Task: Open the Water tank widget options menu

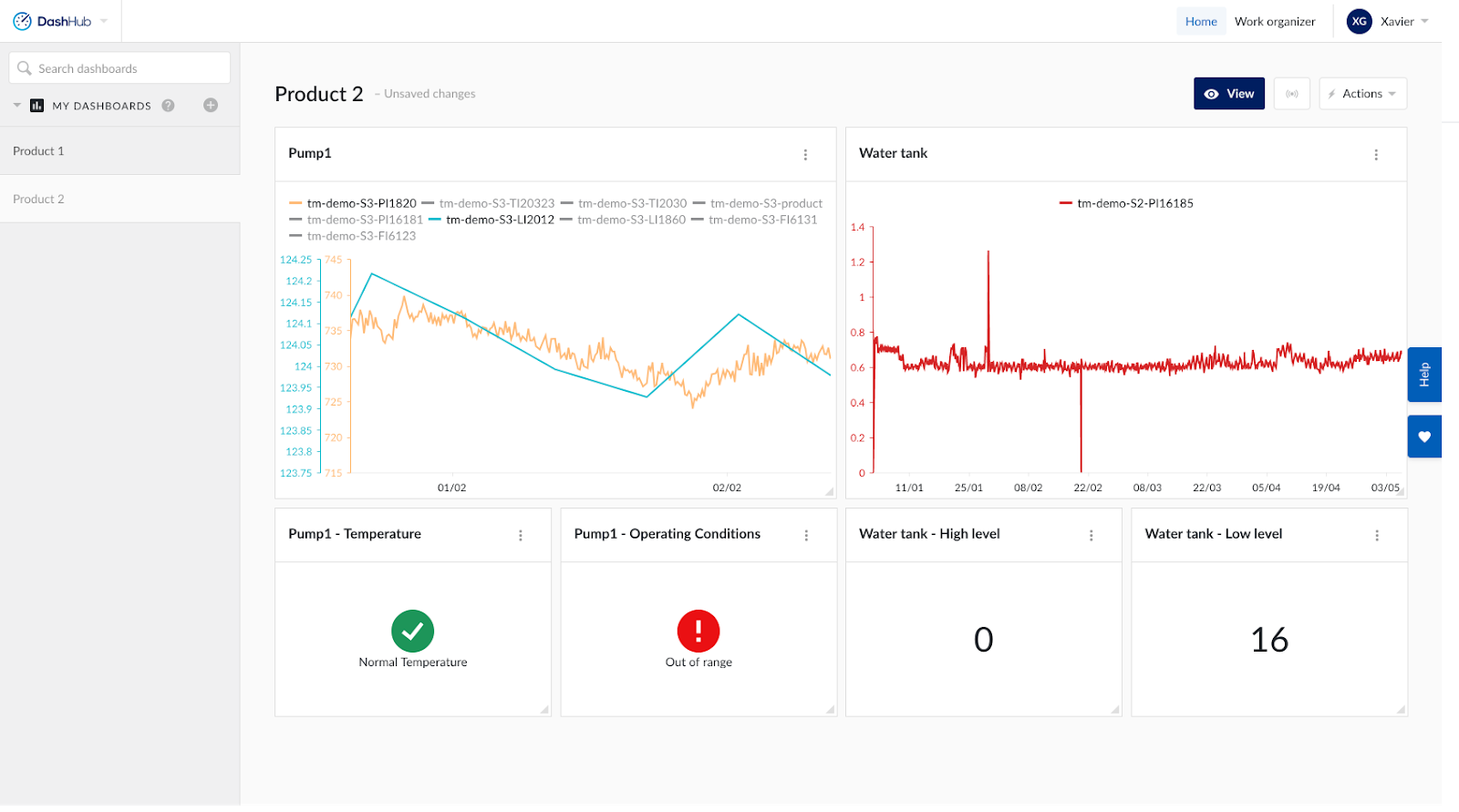Action: (x=1376, y=155)
